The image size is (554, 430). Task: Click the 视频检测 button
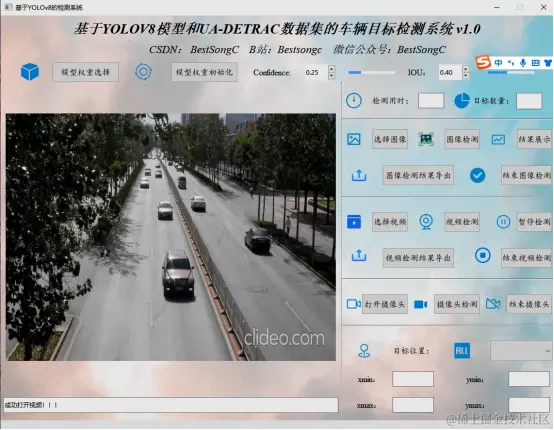tap(462, 222)
